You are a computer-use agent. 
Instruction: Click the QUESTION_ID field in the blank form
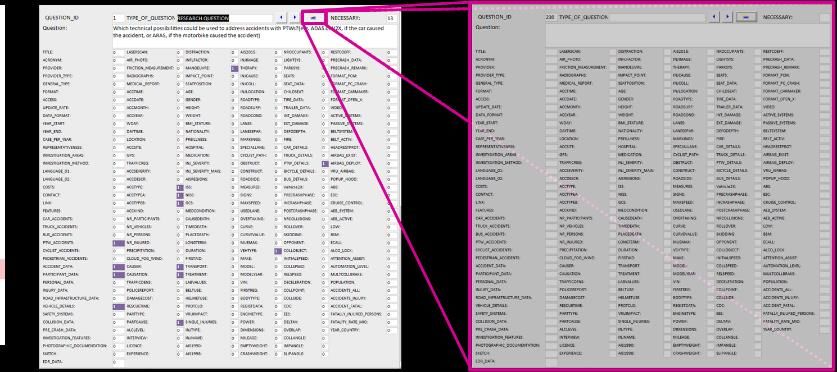[x=550, y=18]
